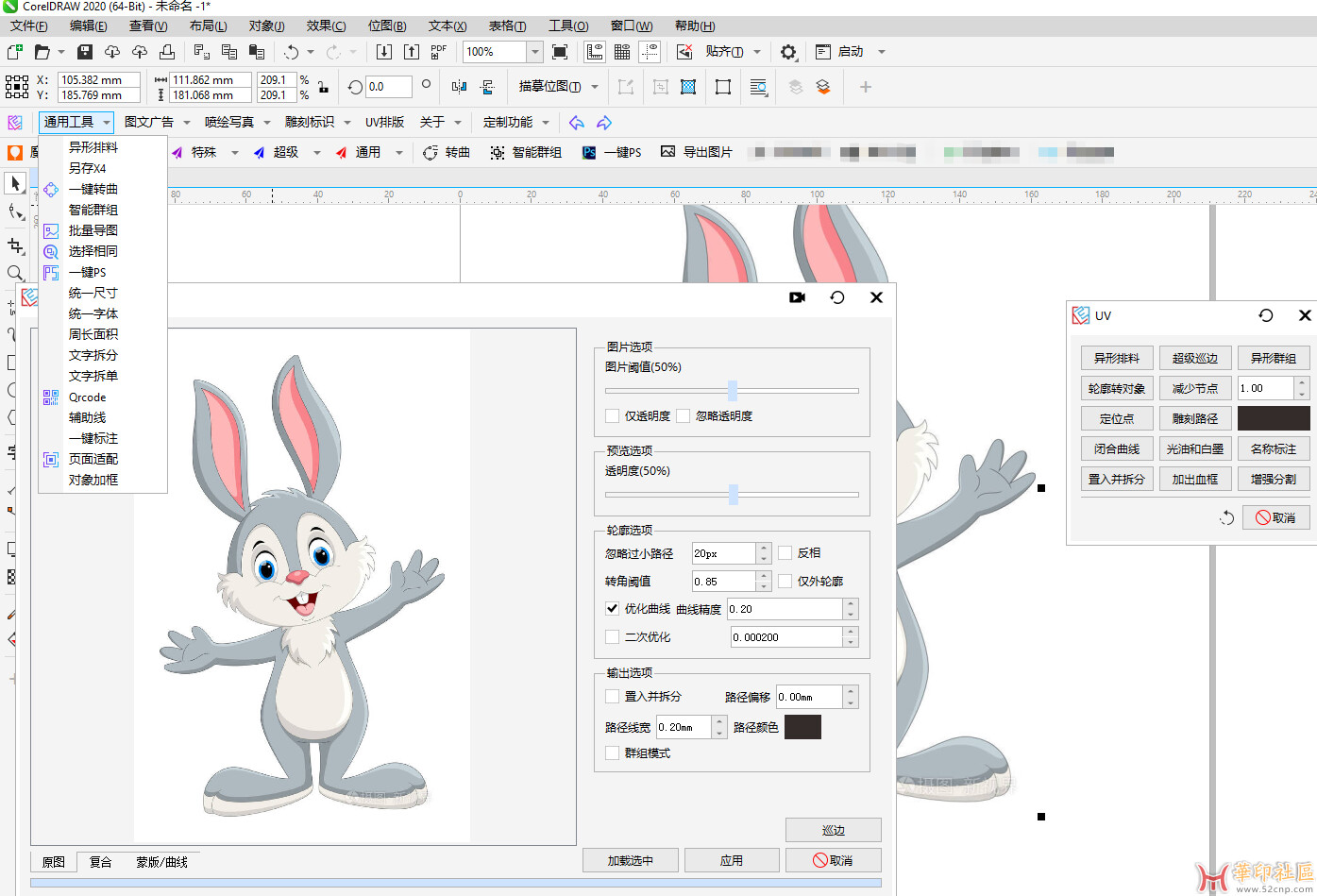The width and height of the screenshot is (1317, 896).
Task: Expand the 喷绘写真 dropdown
Action: point(267,123)
